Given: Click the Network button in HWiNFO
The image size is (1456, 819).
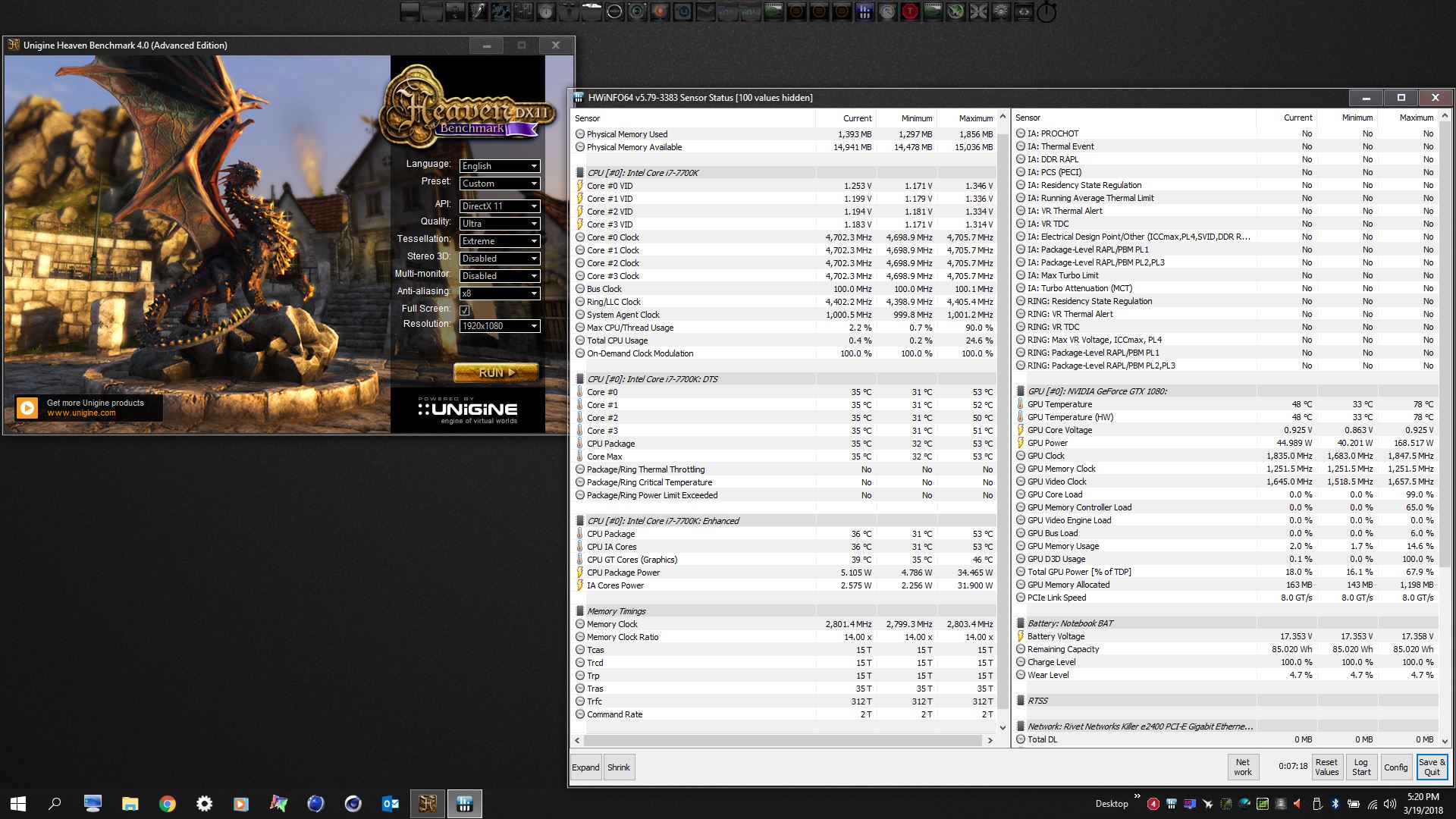Looking at the screenshot, I should tap(1243, 767).
